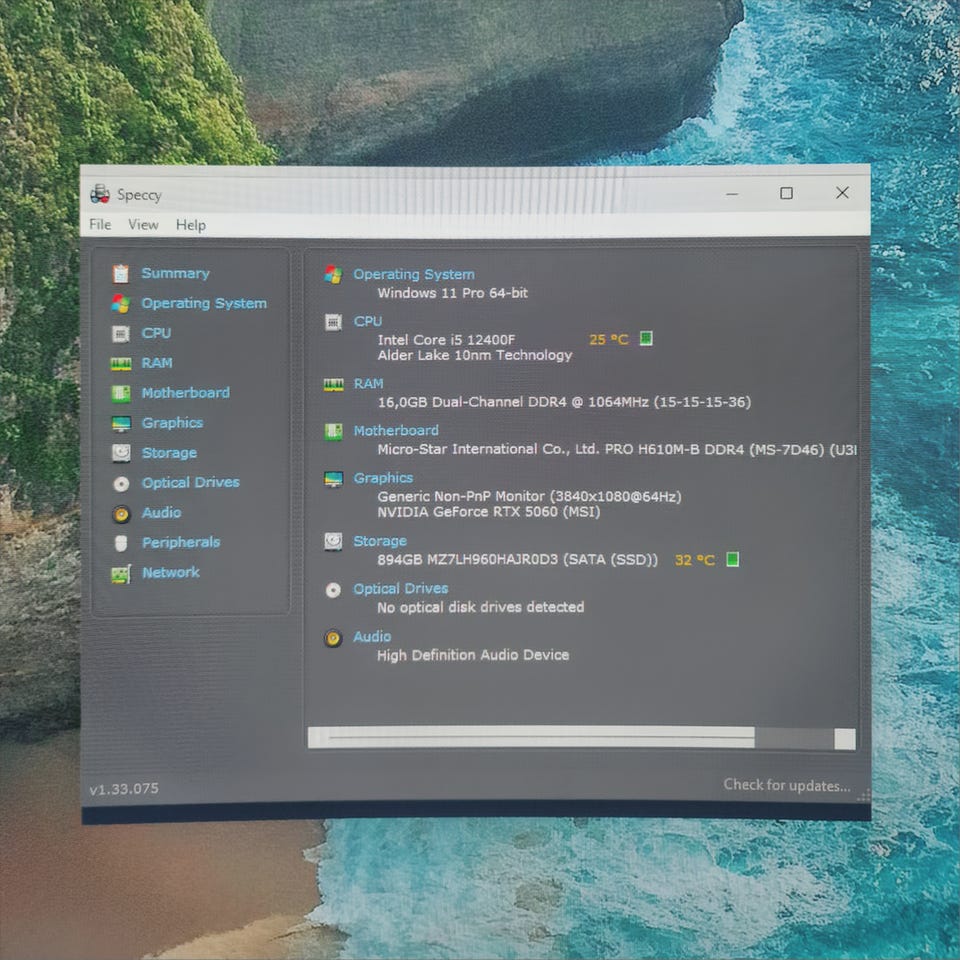Select Storage in the sidebar
960x960 pixels.
pos(169,452)
